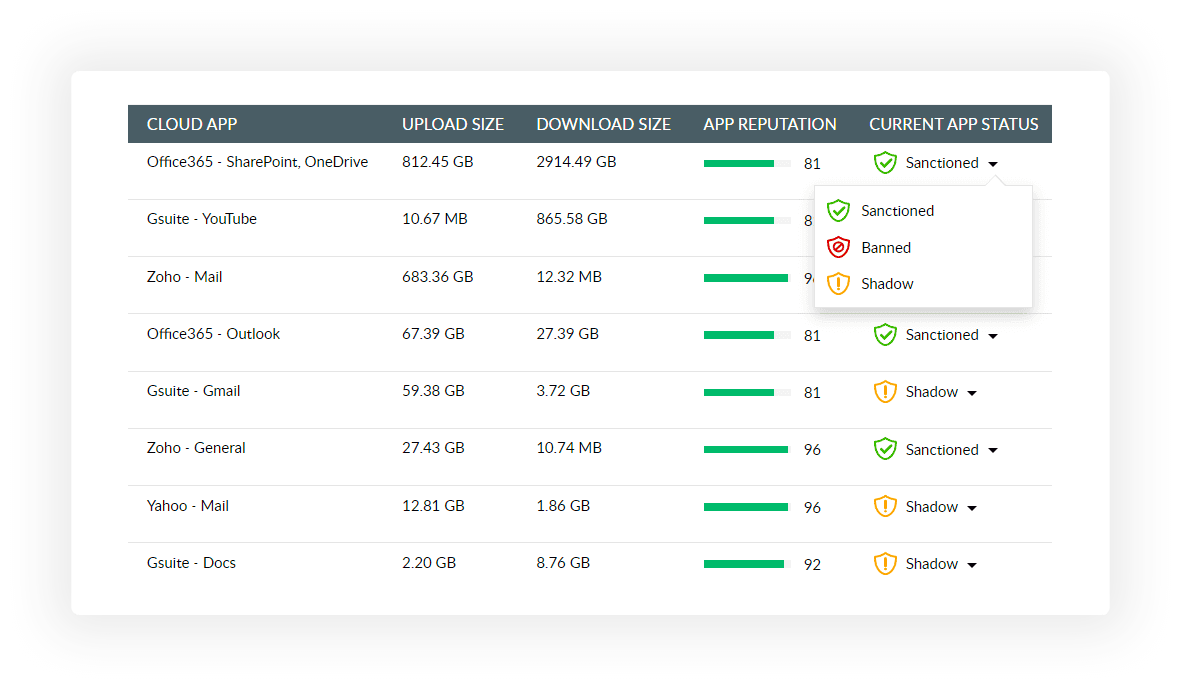Click Shadow status label for Yahoo Mail
Viewport: 1182px width, 687px height.
coord(931,508)
